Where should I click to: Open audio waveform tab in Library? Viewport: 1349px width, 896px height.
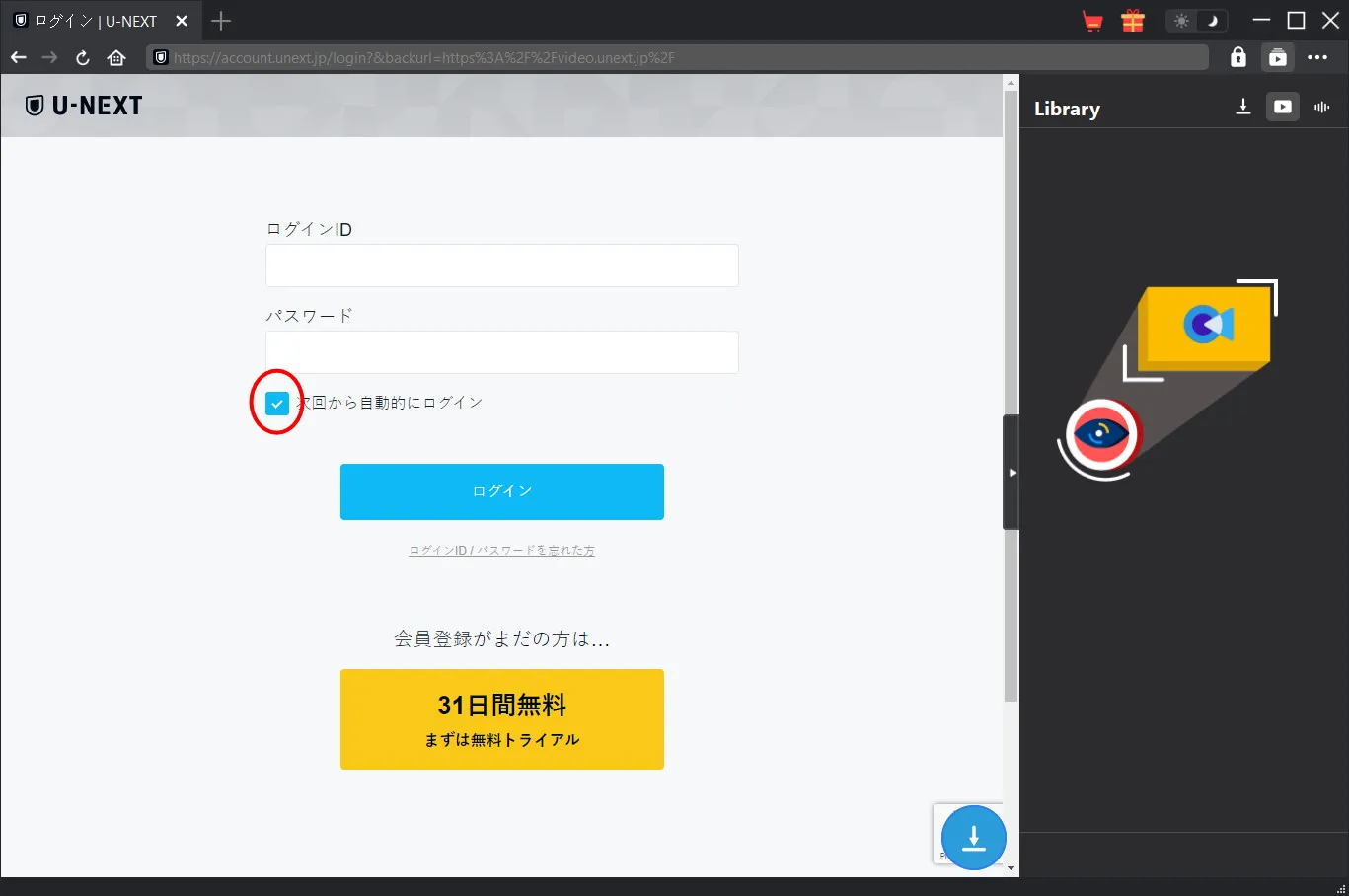pos(1321,107)
